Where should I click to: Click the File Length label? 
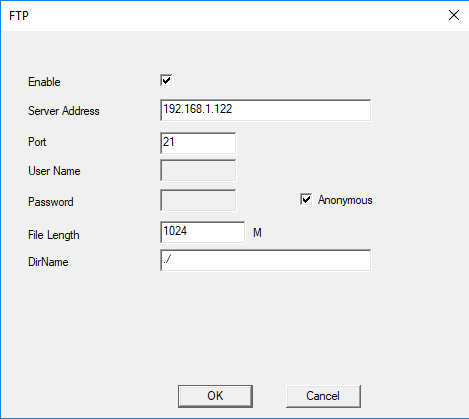tap(54, 235)
